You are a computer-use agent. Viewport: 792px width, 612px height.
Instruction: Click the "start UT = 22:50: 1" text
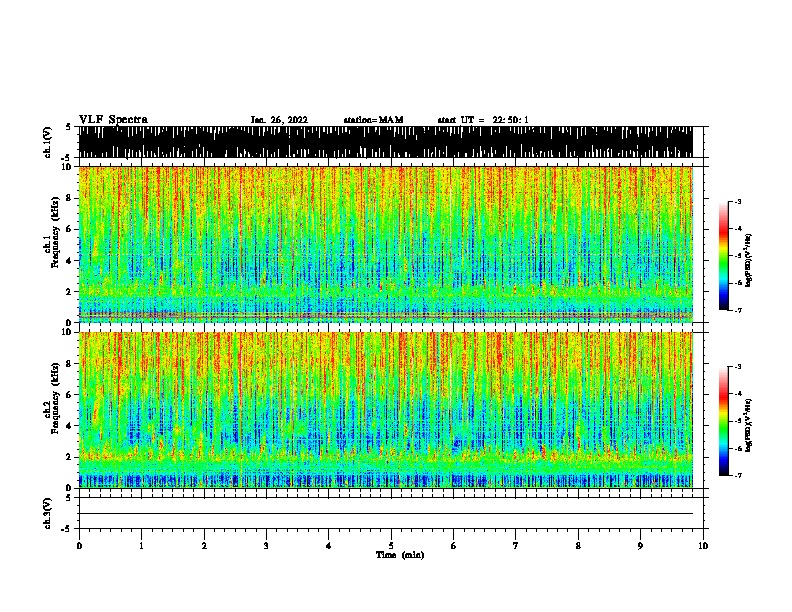click(x=483, y=120)
